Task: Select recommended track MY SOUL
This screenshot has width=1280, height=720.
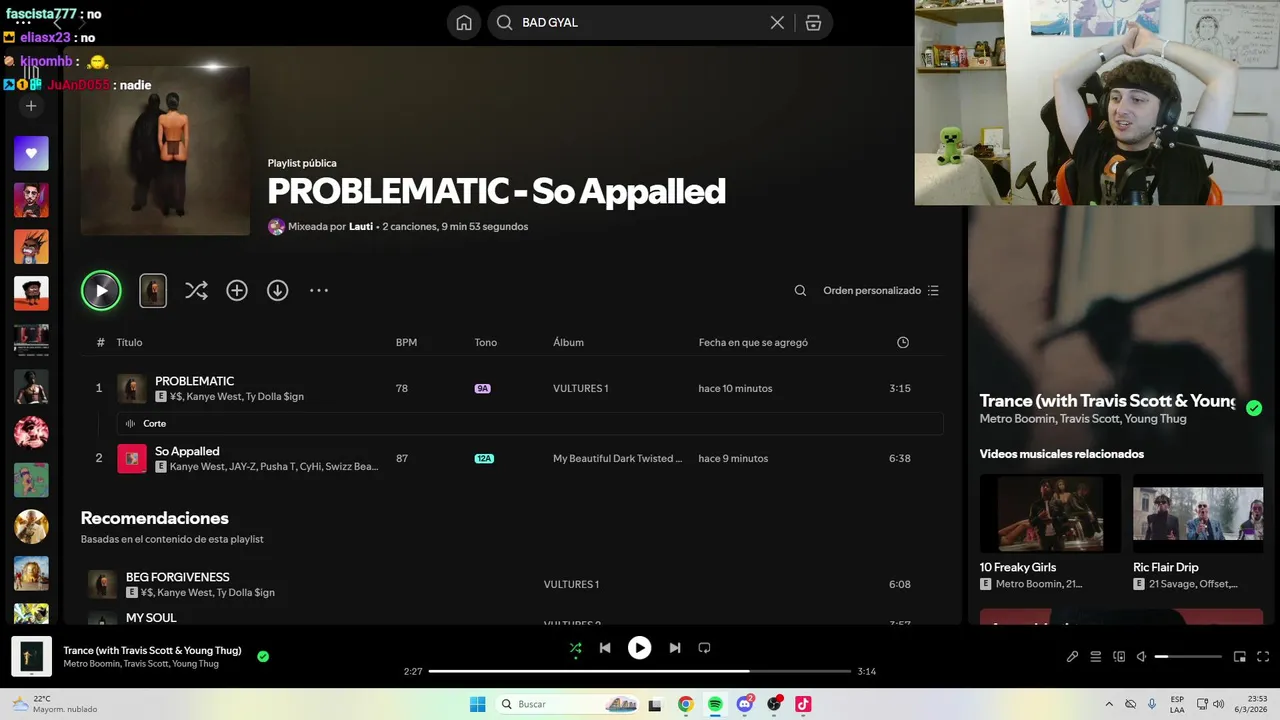Action: 151,618
